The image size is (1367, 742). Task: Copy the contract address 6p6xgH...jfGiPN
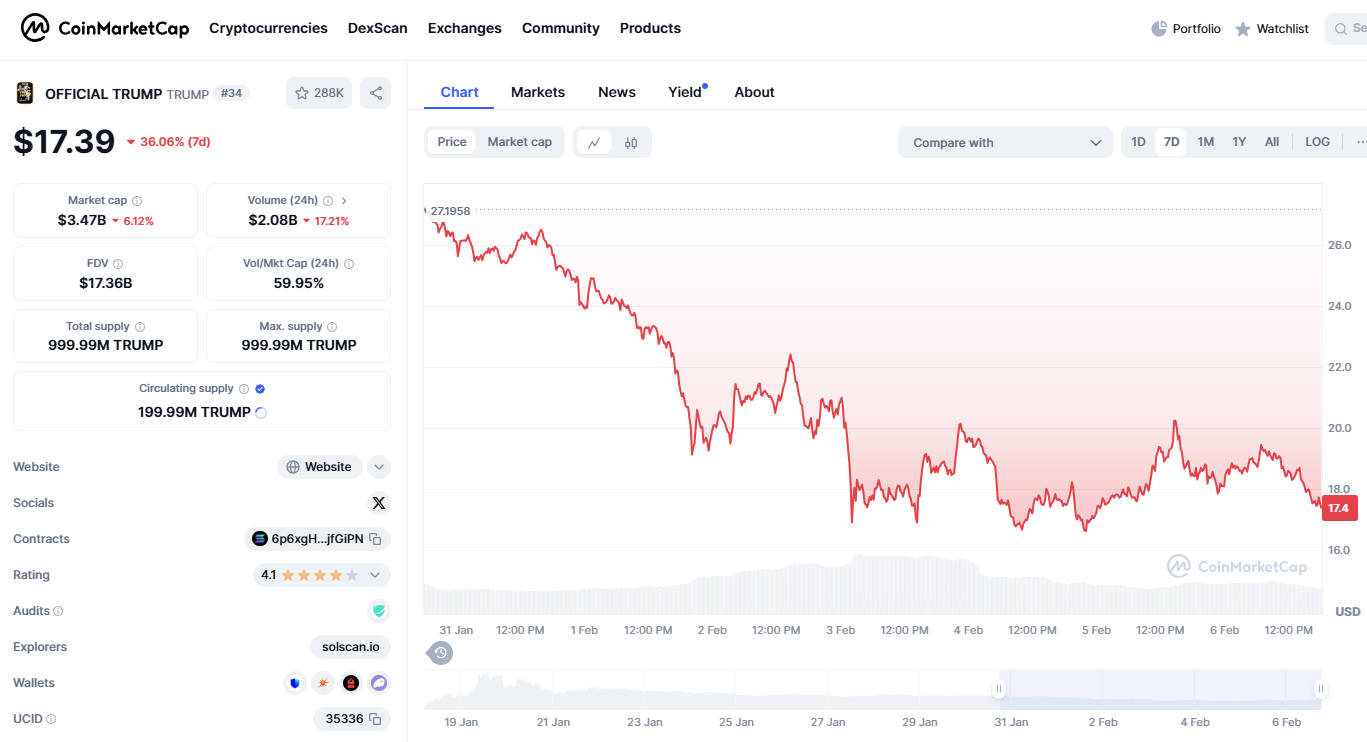click(375, 539)
